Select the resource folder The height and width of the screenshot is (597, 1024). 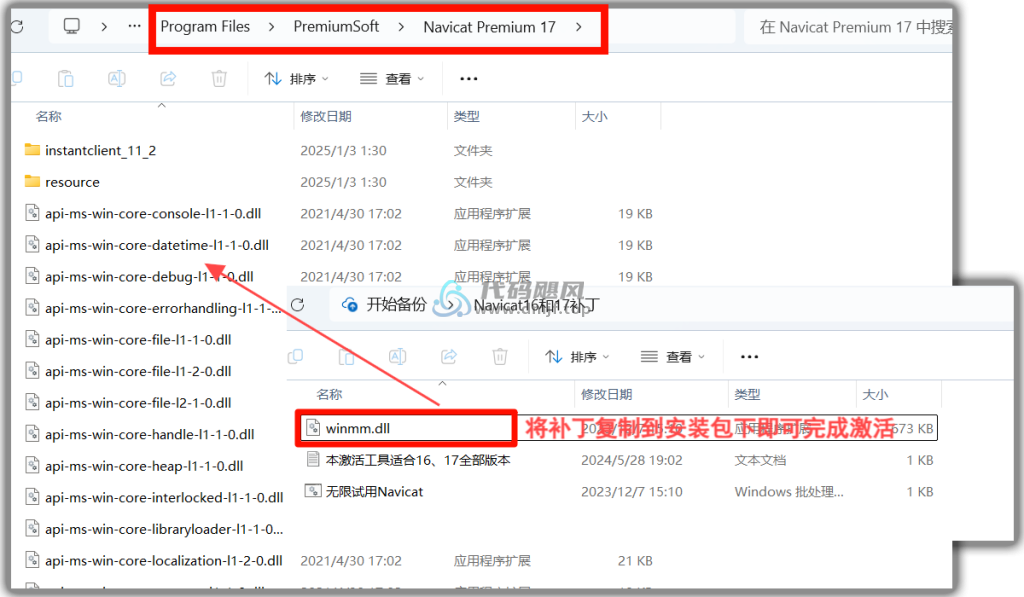[x=72, y=182]
